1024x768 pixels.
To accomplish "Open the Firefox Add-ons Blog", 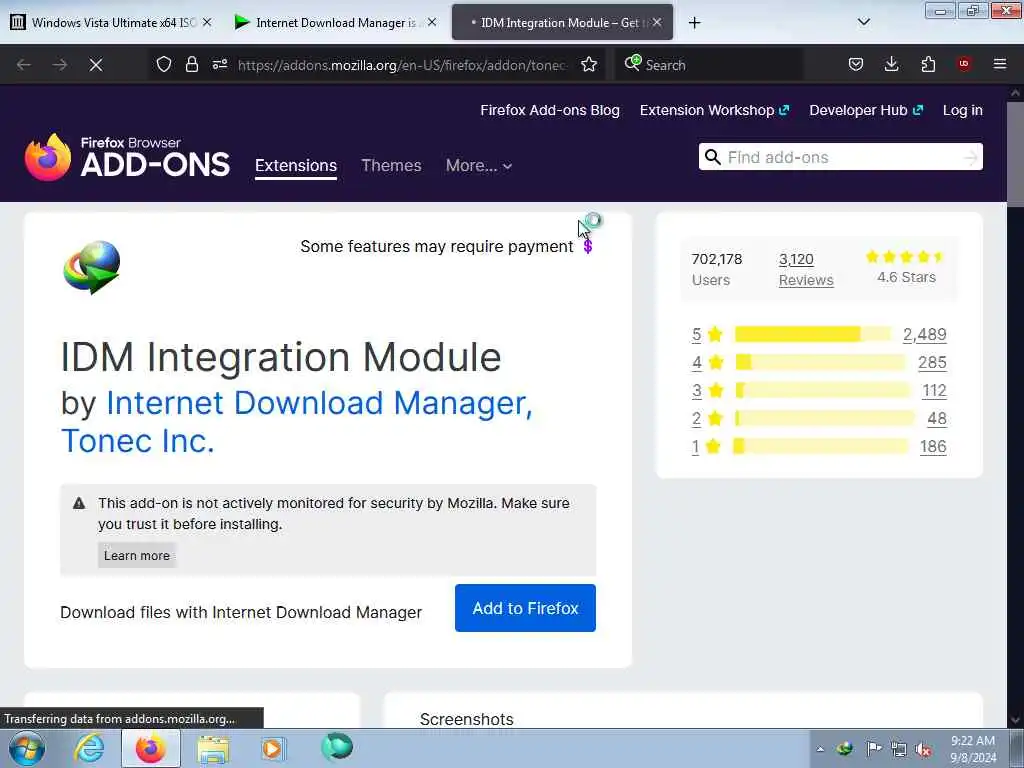I will (x=550, y=110).
